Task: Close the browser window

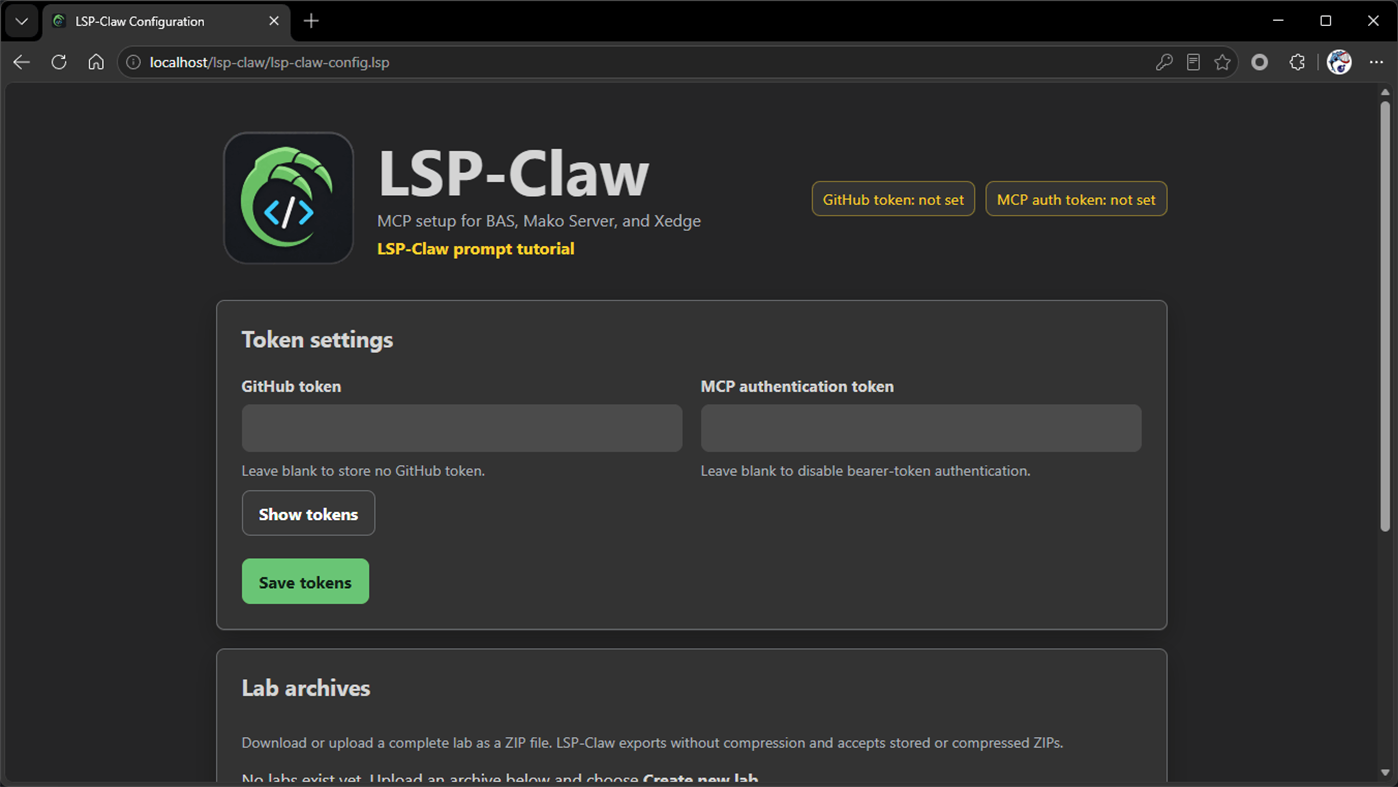Action: pos(1373,21)
